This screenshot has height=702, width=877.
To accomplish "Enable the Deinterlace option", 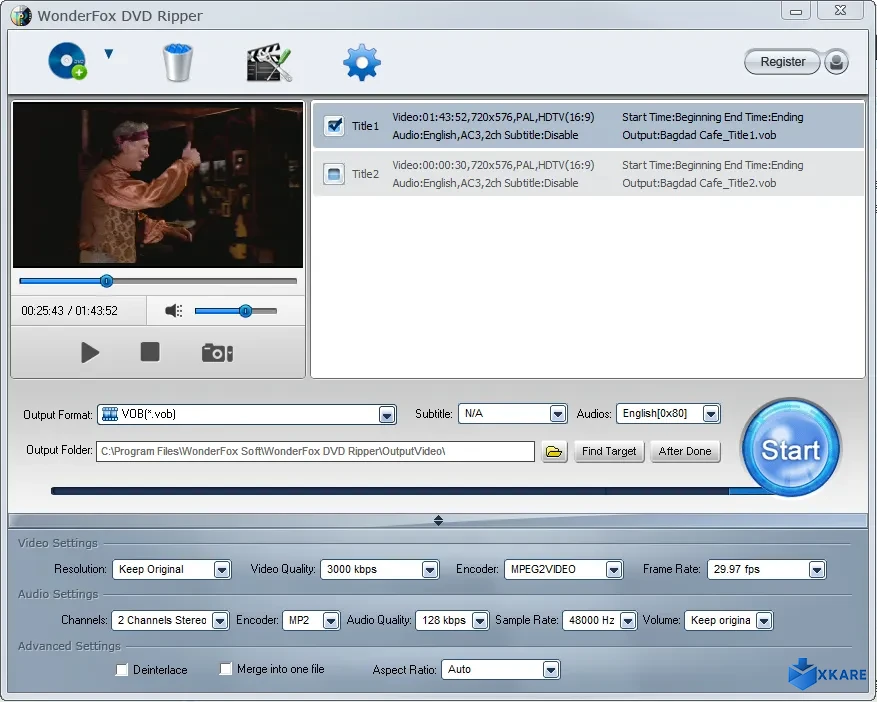I will tap(124, 670).
